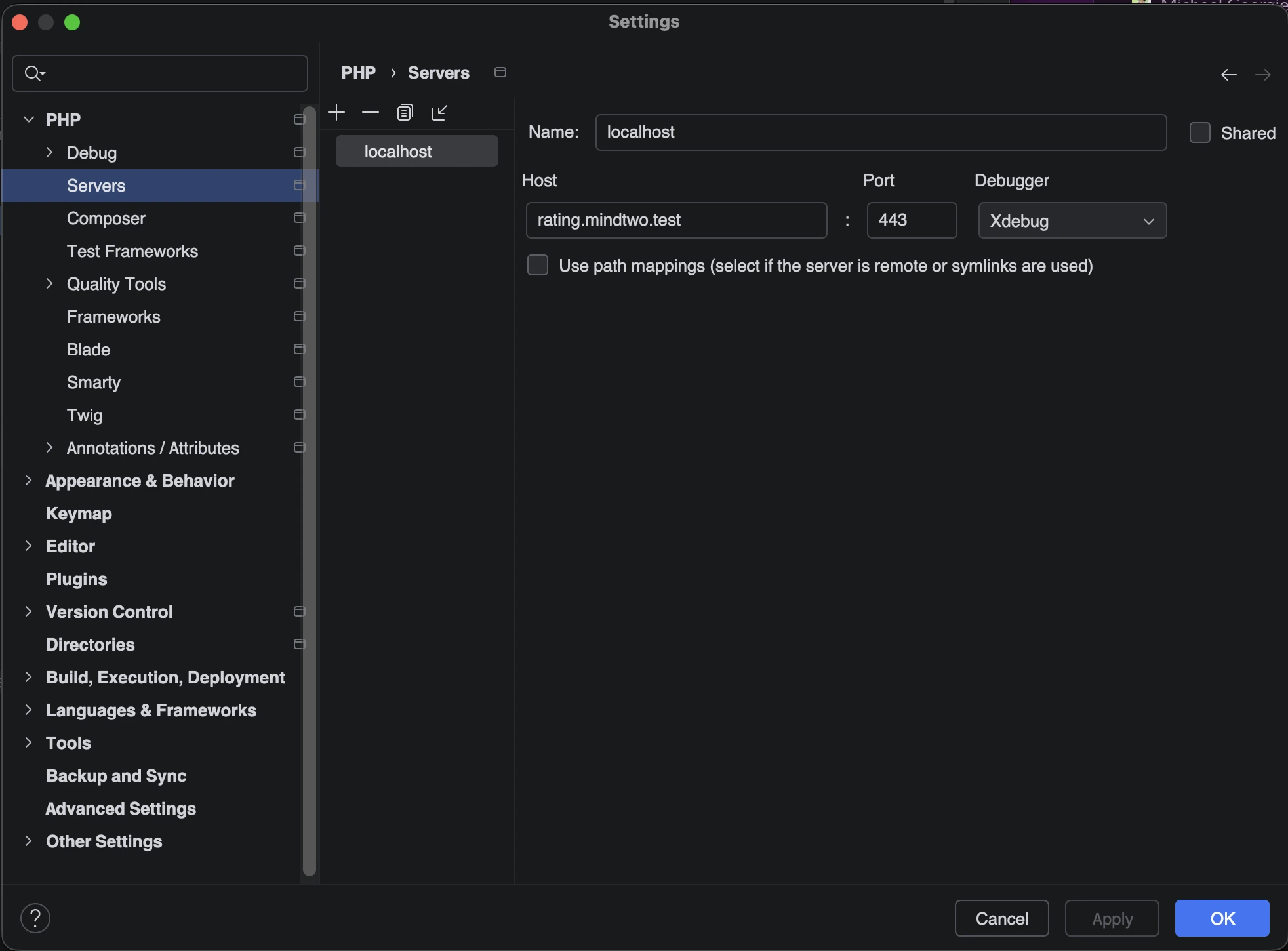Focus the settings search field
The width and height of the screenshot is (1288, 951).
(160, 73)
